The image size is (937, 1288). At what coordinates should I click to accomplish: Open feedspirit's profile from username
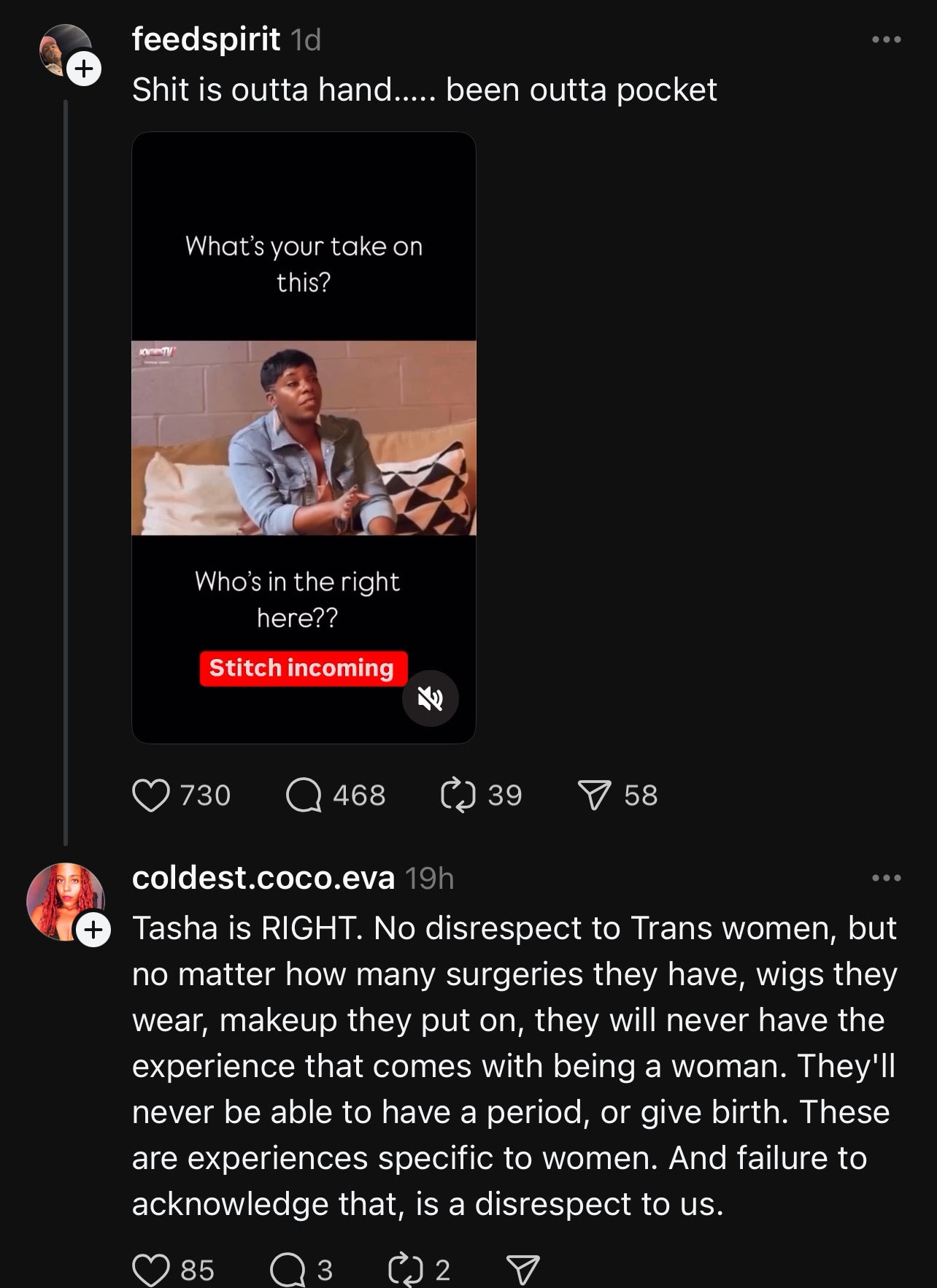click(206, 39)
